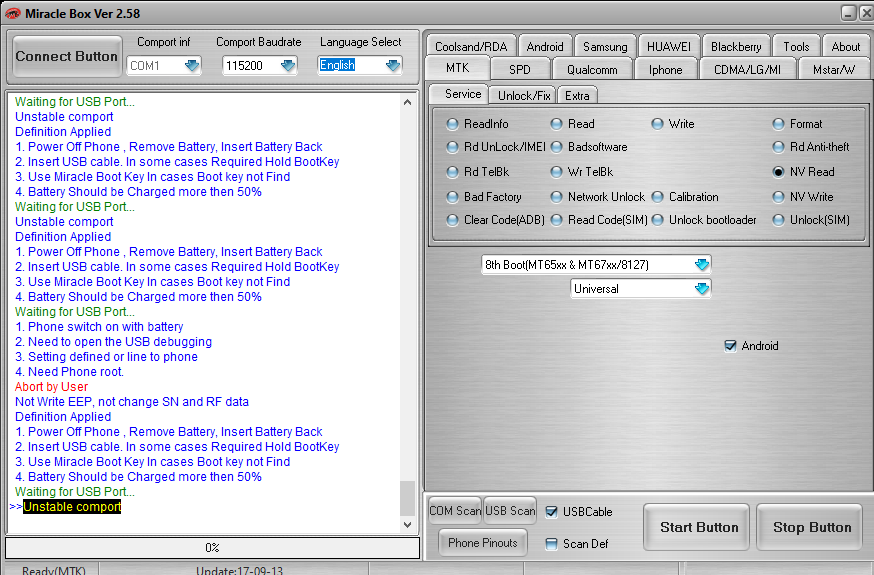The height and width of the screenshot is (575, 874).
Task: Expand the 8th Boot MT65xx boot type dropdown
Action: pyautogui.click(x=702, y=264)
